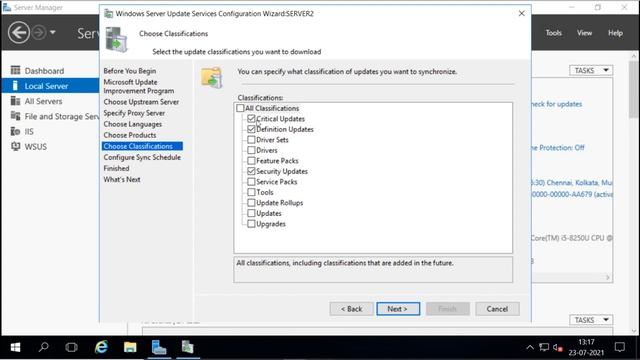Viewport: 640px width, 360px height.
Task: Check Upgrades checkbox
Action: [x=251, y=224]
